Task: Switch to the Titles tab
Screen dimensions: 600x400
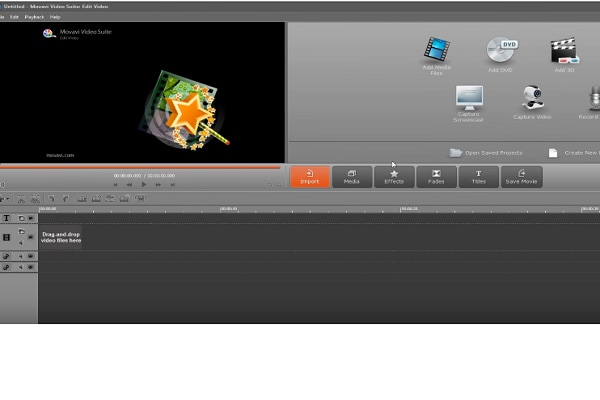Action: click(479, 177)
